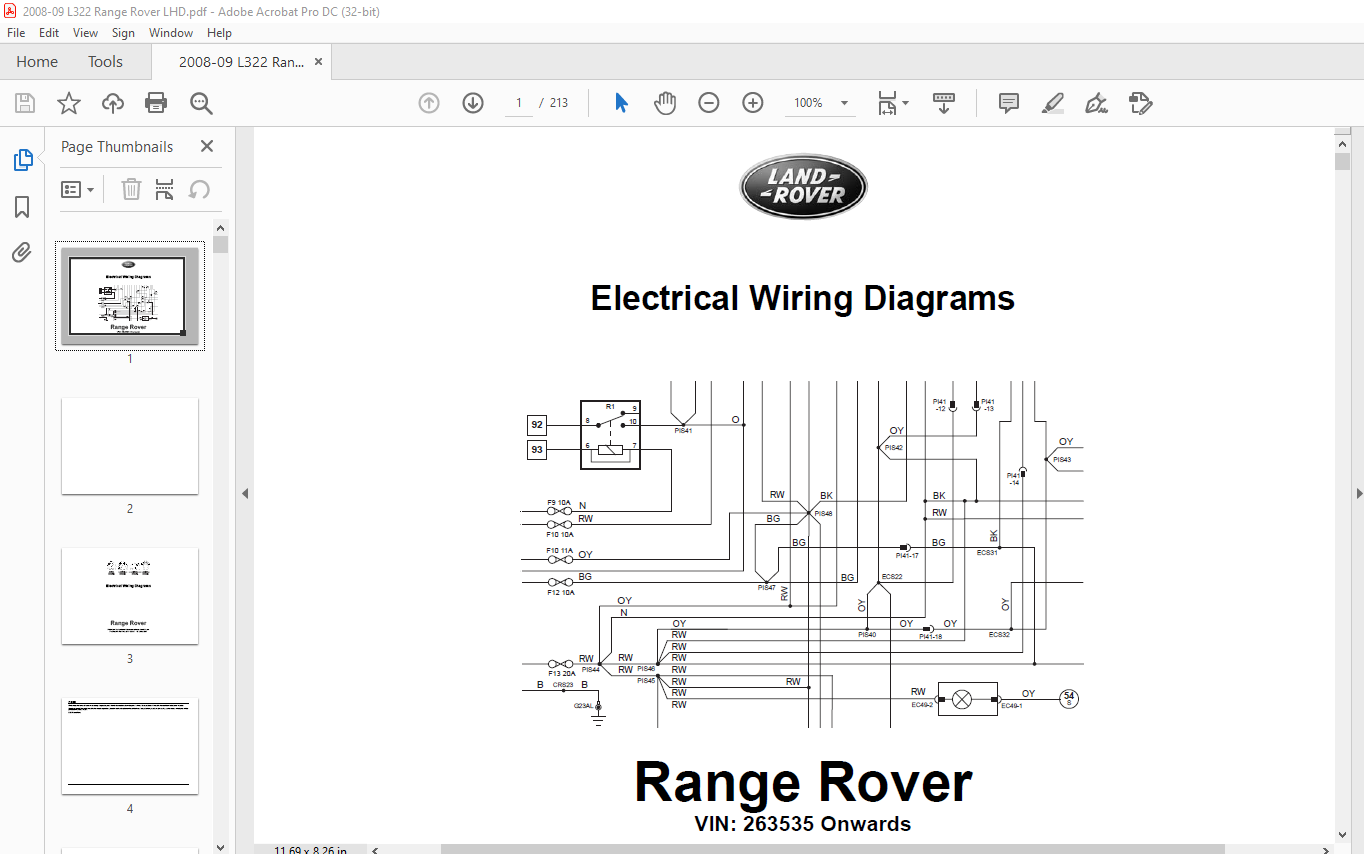Image resolution: width=1364 pixels, height=854 pixels.
Task: Click the upload to cloud icon
Action: tap(113, 103)
